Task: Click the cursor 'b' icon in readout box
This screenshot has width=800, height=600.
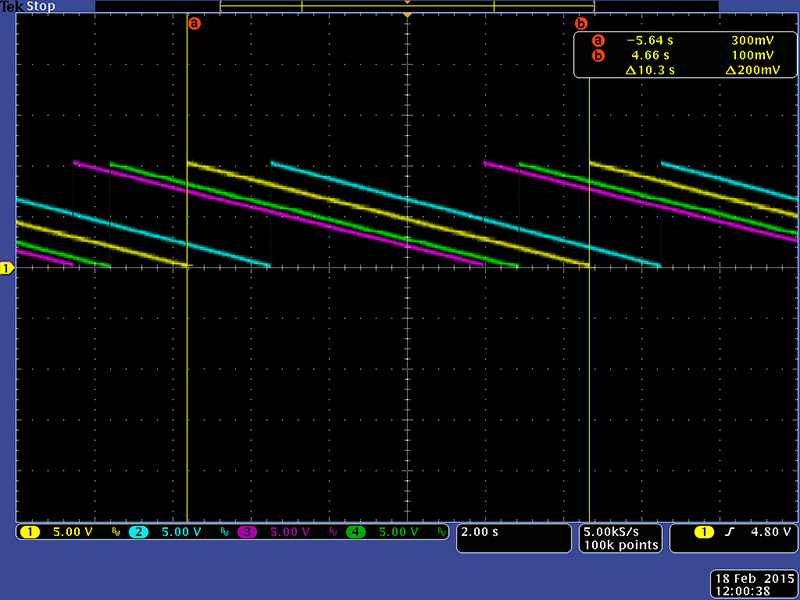Action: (x=599, y=55)
